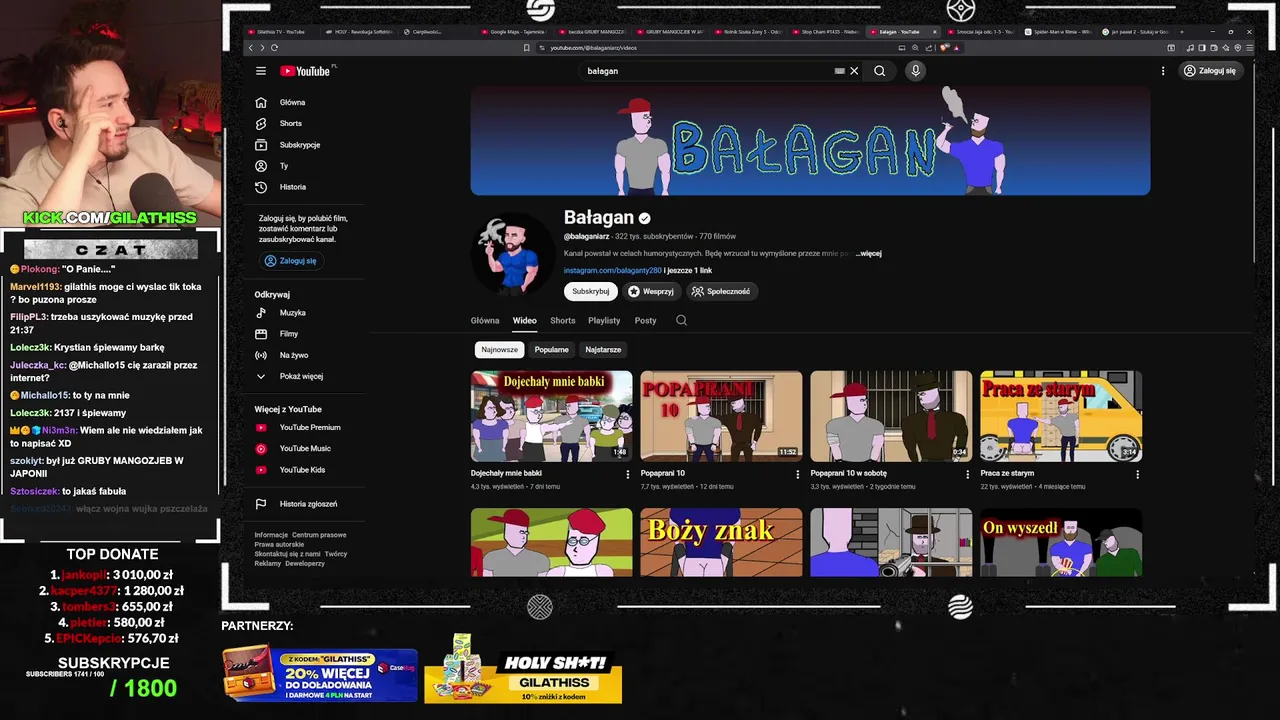Click the 20% więcej do doładowania banner
1280x720 pixels.
pos(320,673)
